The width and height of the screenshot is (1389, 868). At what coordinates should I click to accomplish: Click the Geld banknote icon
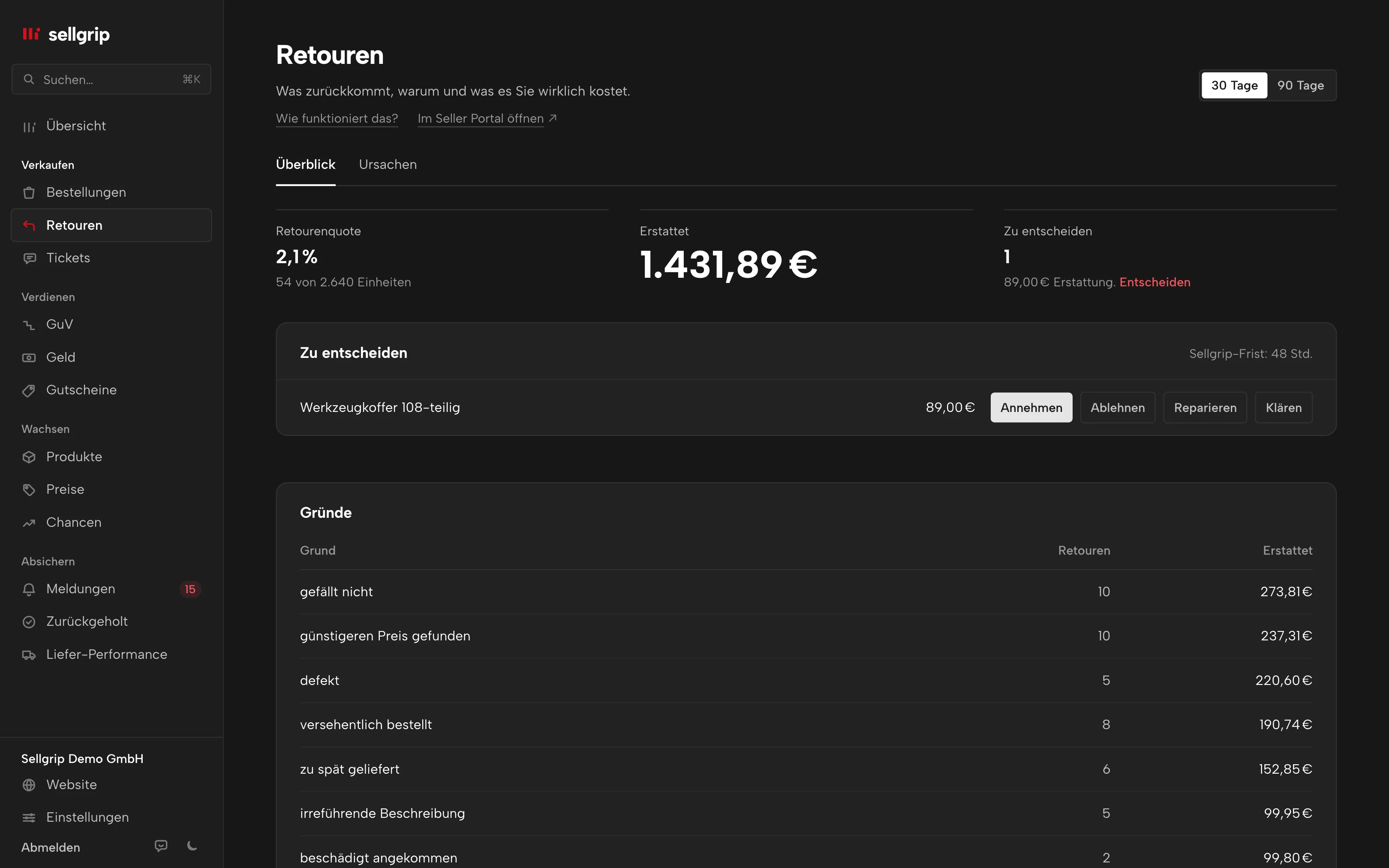coord(29,357)
